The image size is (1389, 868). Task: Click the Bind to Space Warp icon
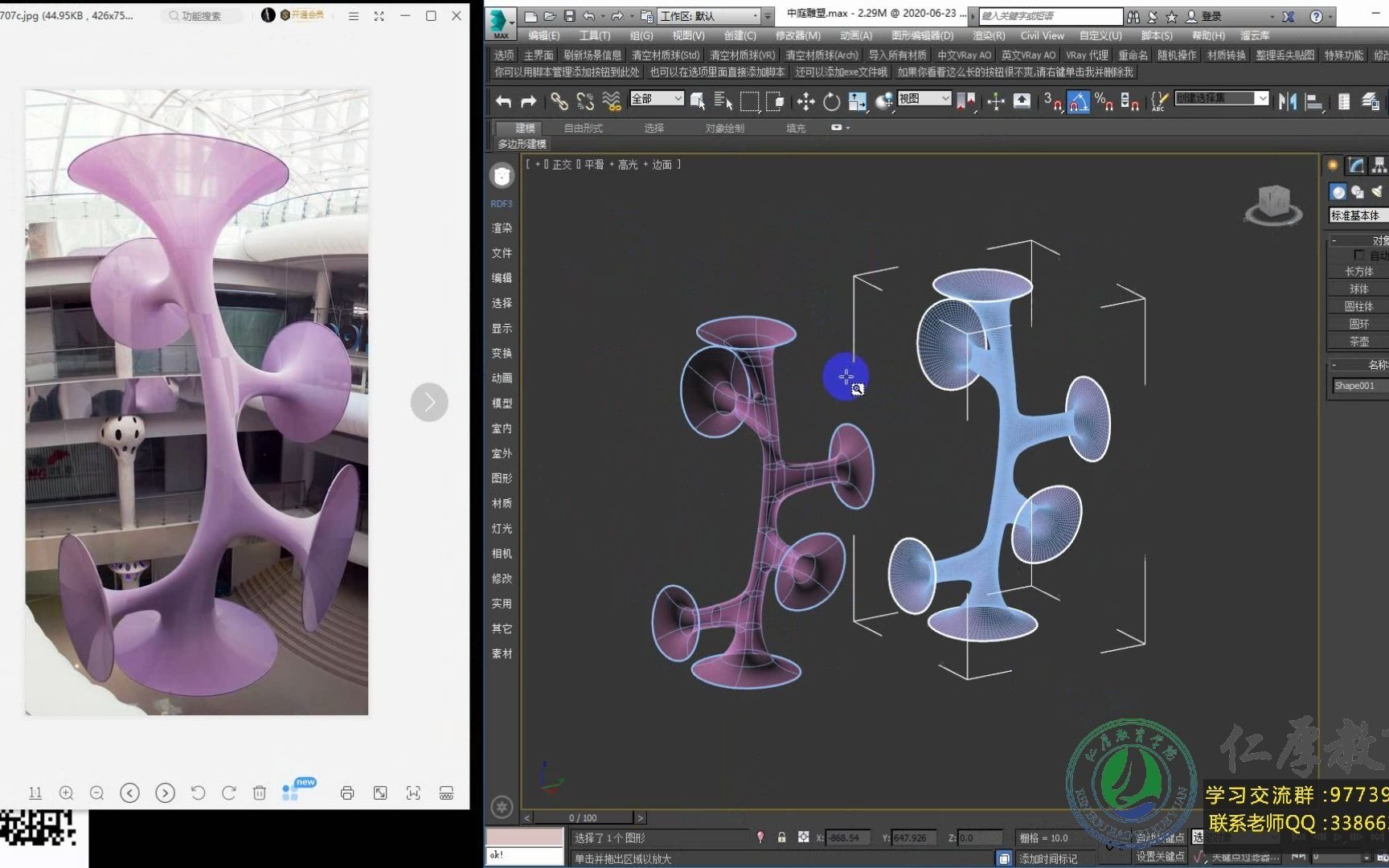point(612,101)
